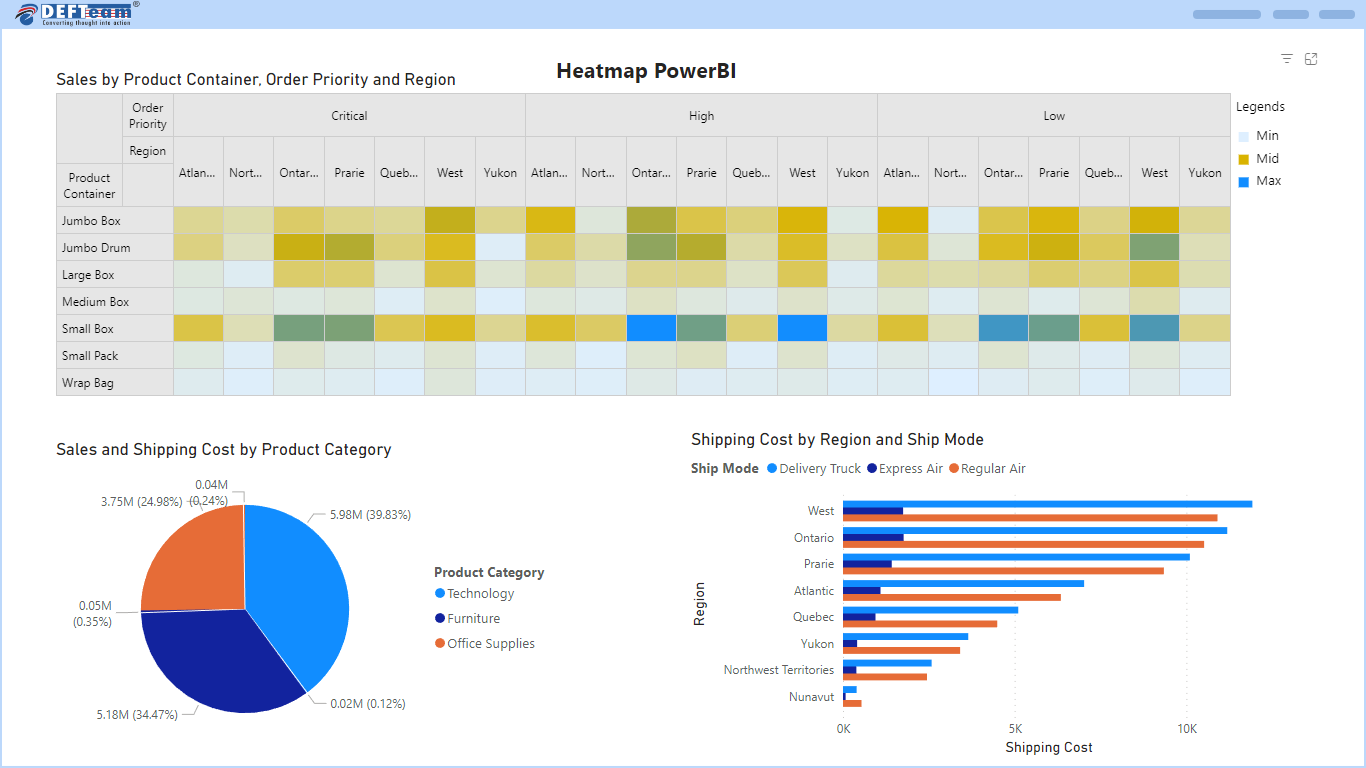Click the Prarie Express Air bar
This screenshot has height=768, width=1366.
pos(867,564)
